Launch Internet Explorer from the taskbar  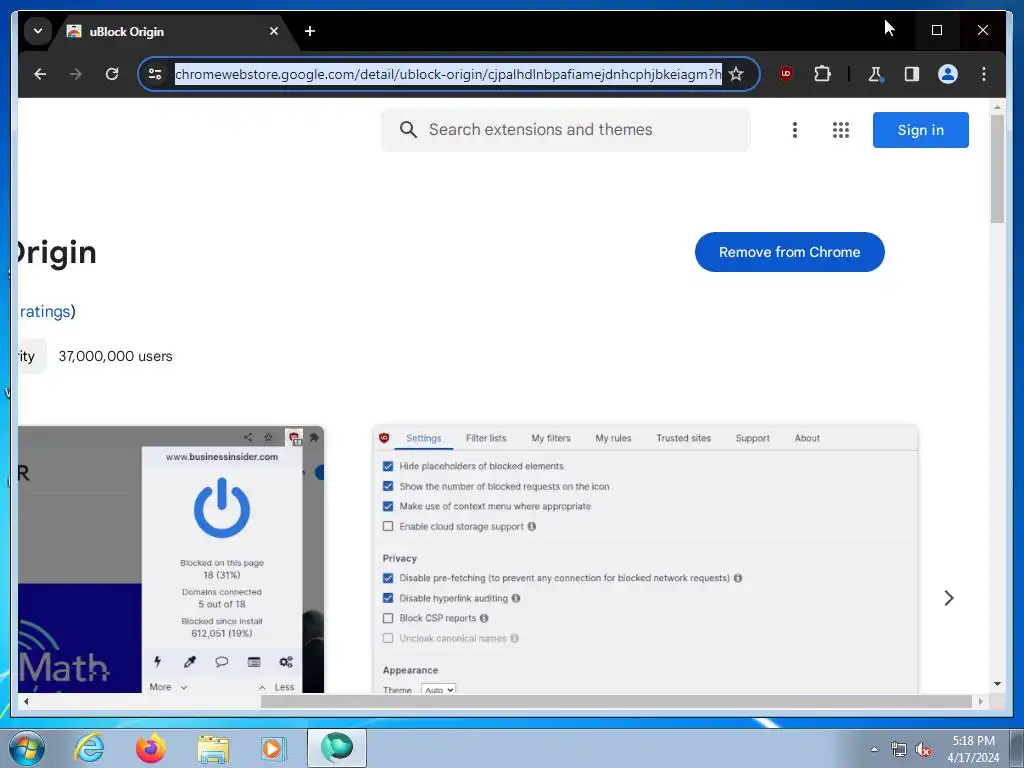[x=89, y=748]
